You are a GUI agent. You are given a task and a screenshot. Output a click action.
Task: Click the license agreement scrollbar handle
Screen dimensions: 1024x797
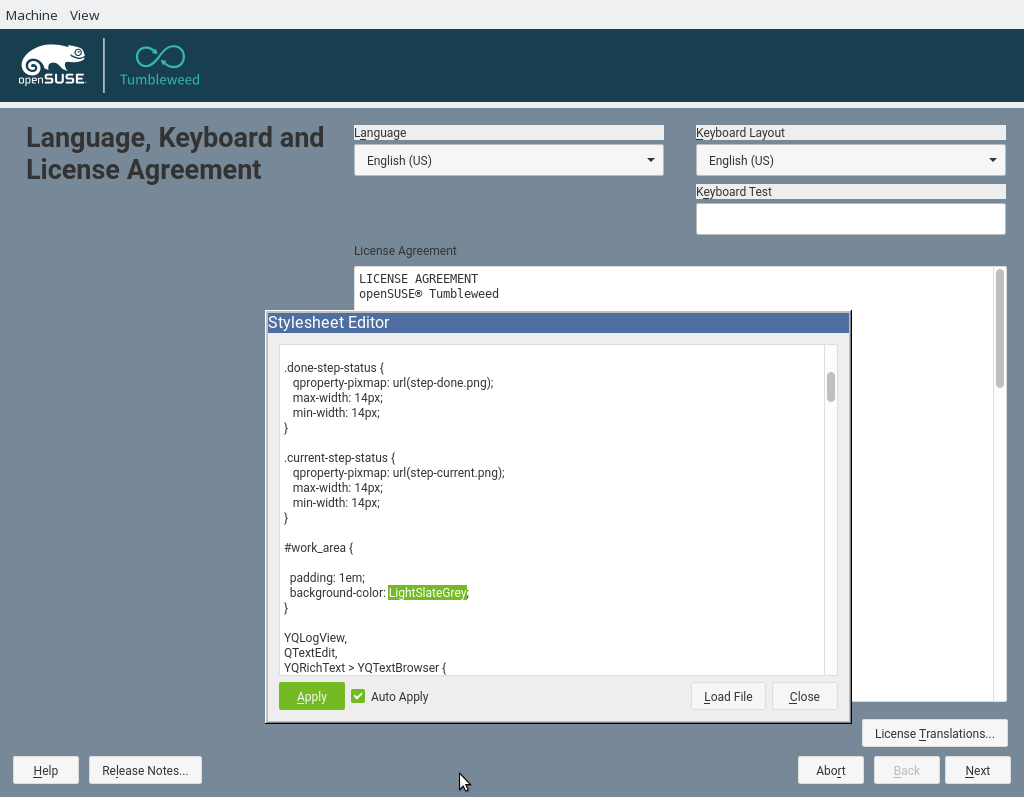[999, 328]
